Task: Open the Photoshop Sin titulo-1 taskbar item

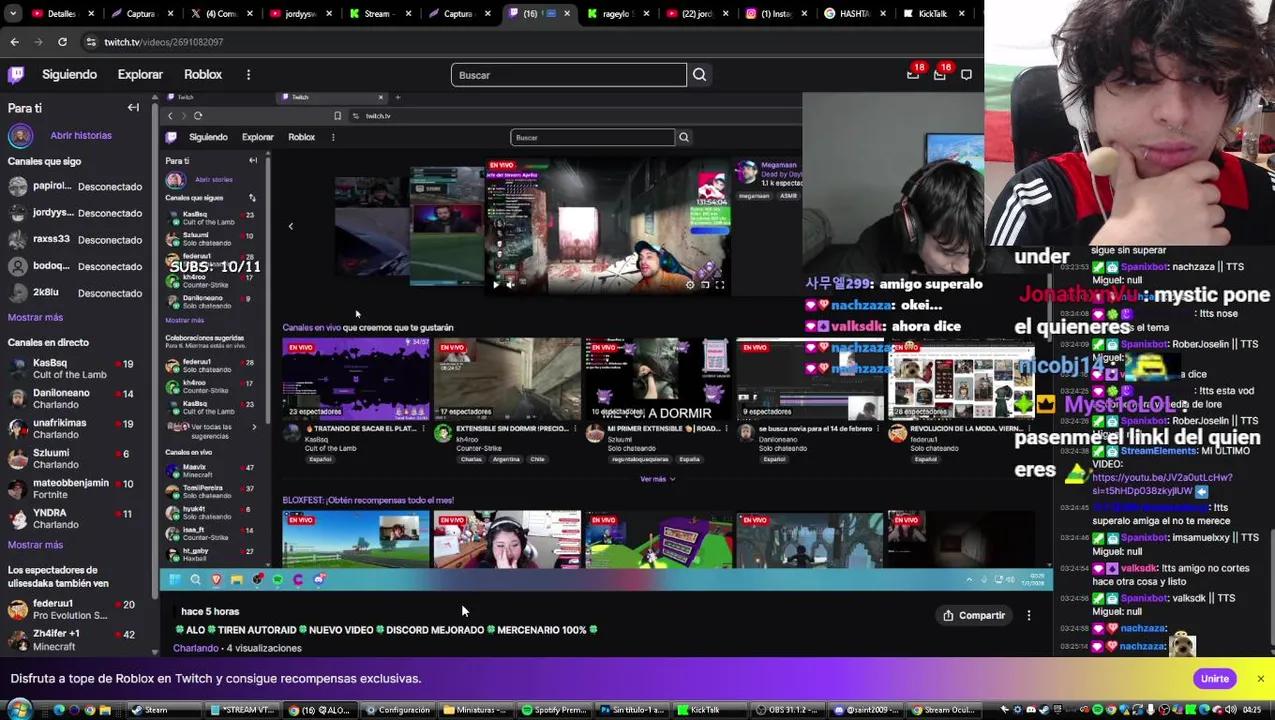Action: (x=633, y=710)
